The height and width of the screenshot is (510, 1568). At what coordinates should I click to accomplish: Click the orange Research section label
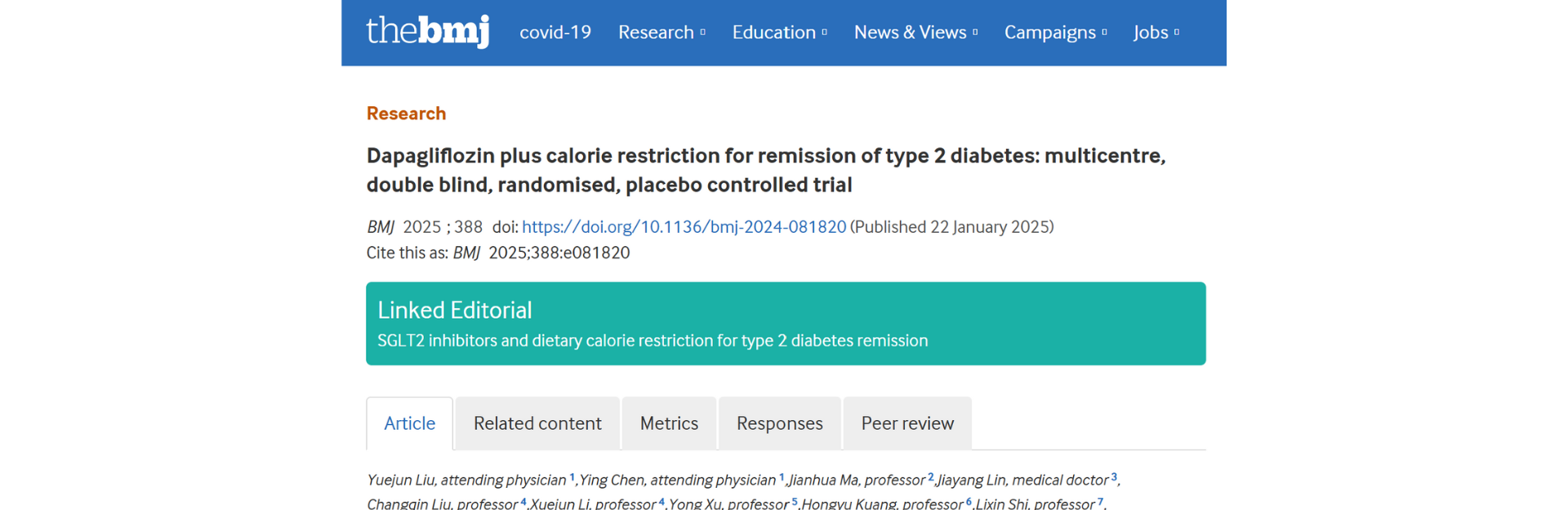(x=406, y=114)
